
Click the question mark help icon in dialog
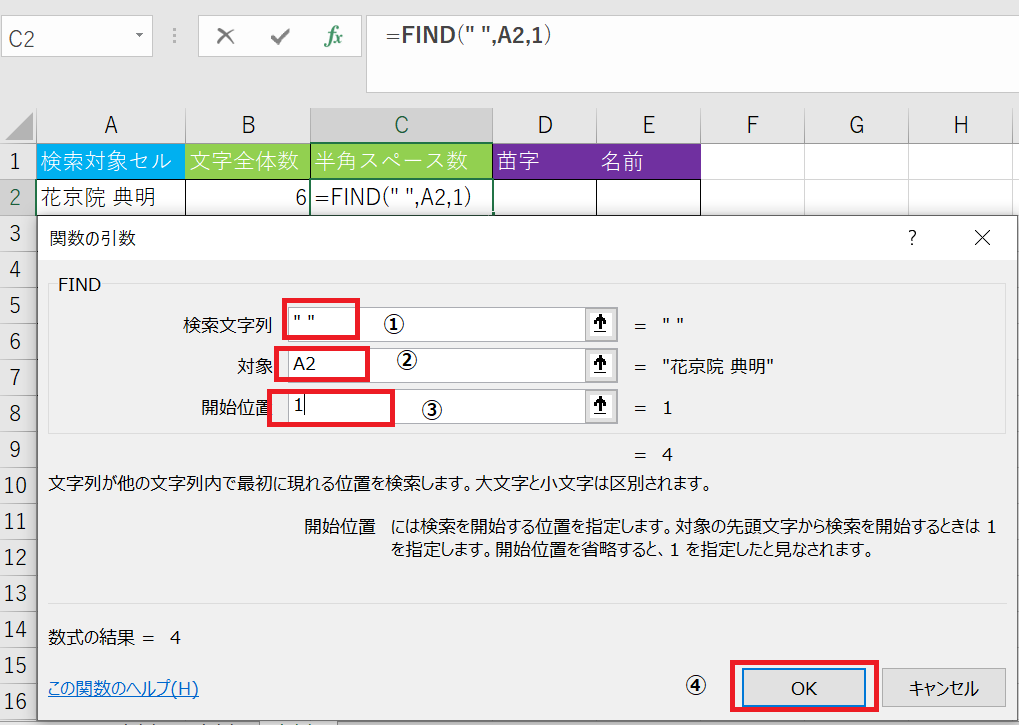[x=911, y=238]
